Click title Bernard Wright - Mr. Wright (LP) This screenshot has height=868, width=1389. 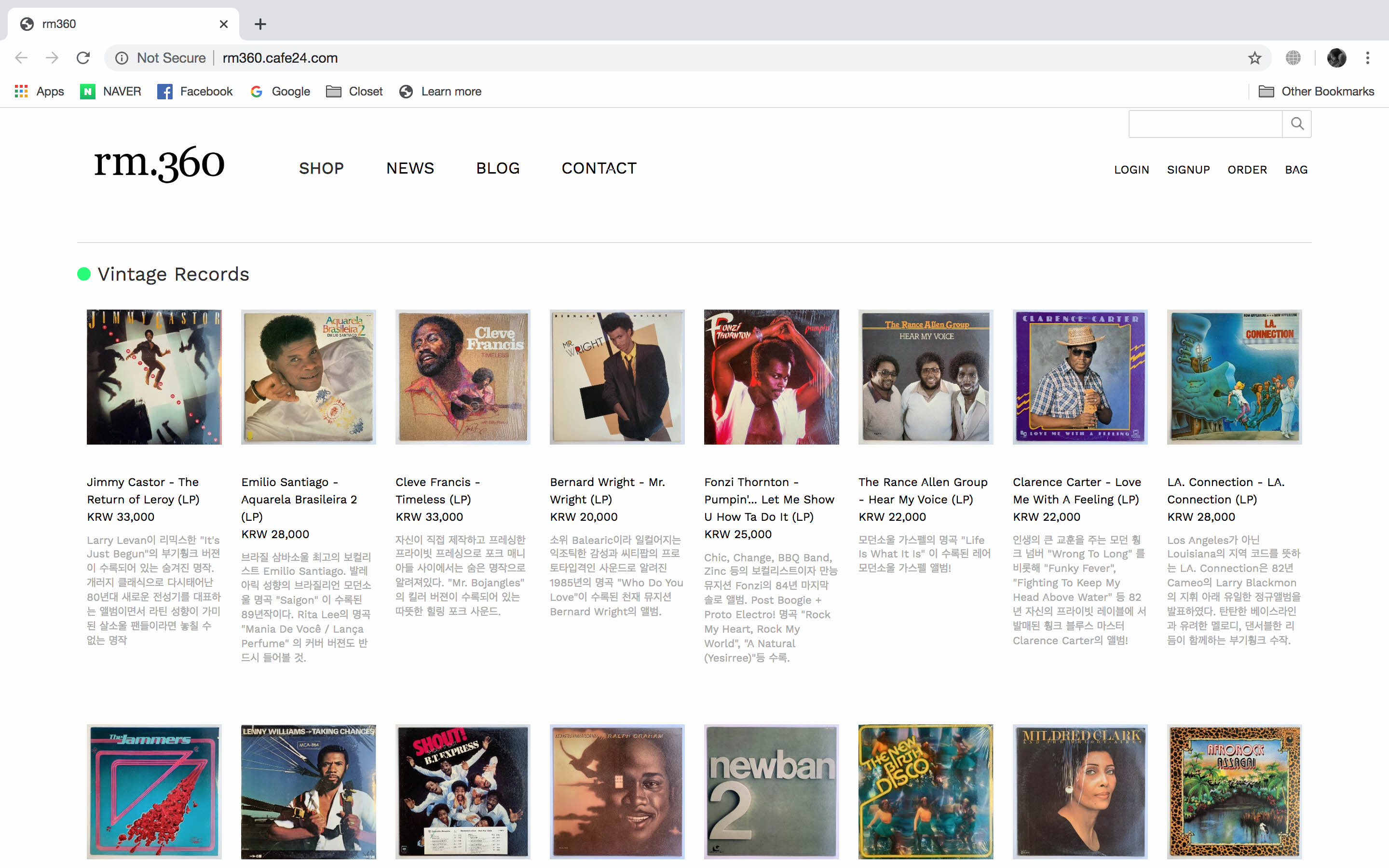(607, 491)
